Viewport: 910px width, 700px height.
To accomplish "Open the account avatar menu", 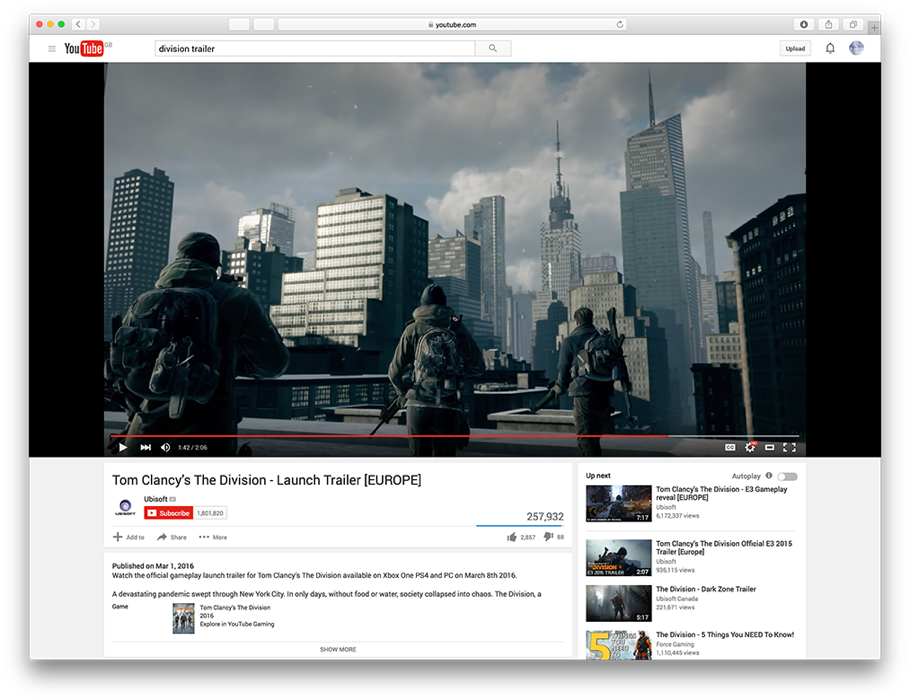I will click(x=856, y=48).
